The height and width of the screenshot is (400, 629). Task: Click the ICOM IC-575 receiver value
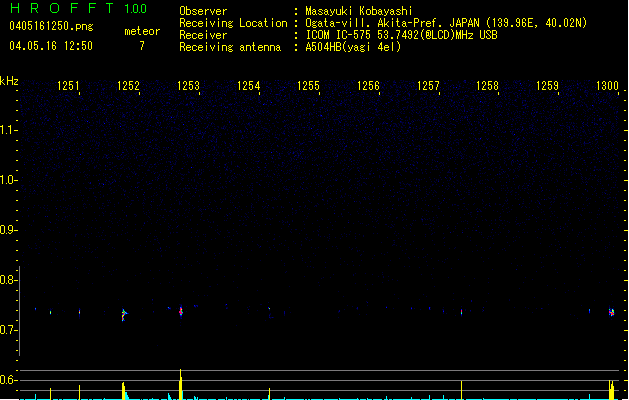pos(402,35)
